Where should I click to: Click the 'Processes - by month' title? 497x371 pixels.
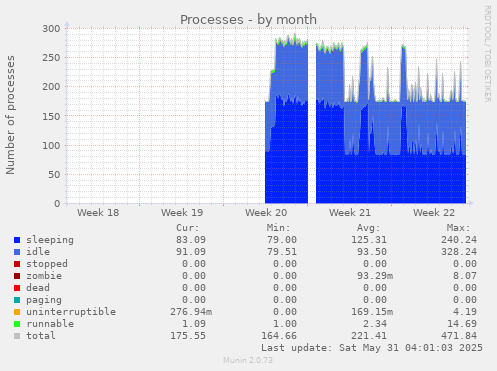[248, 20]
